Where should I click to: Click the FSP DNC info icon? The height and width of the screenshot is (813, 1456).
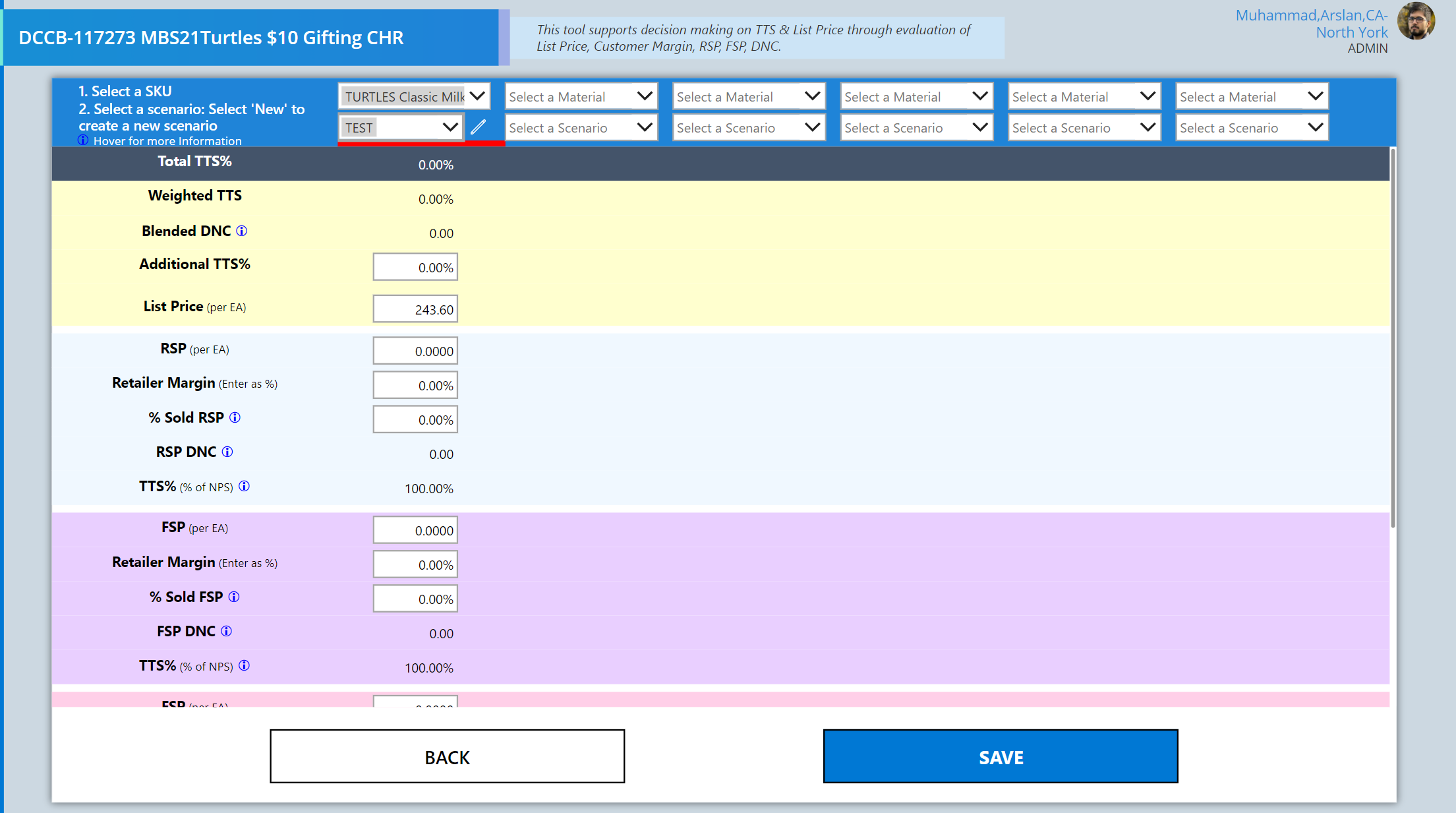(x=226, y=631)
